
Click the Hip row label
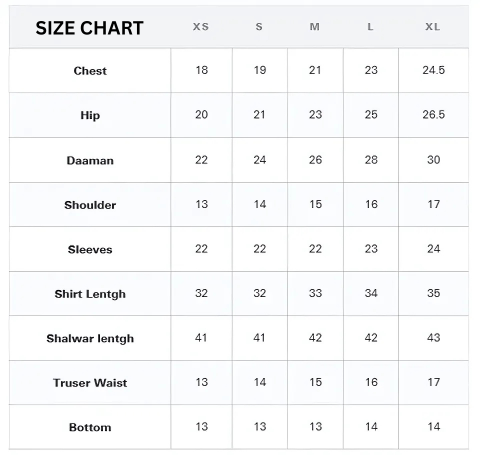[90, 115]
